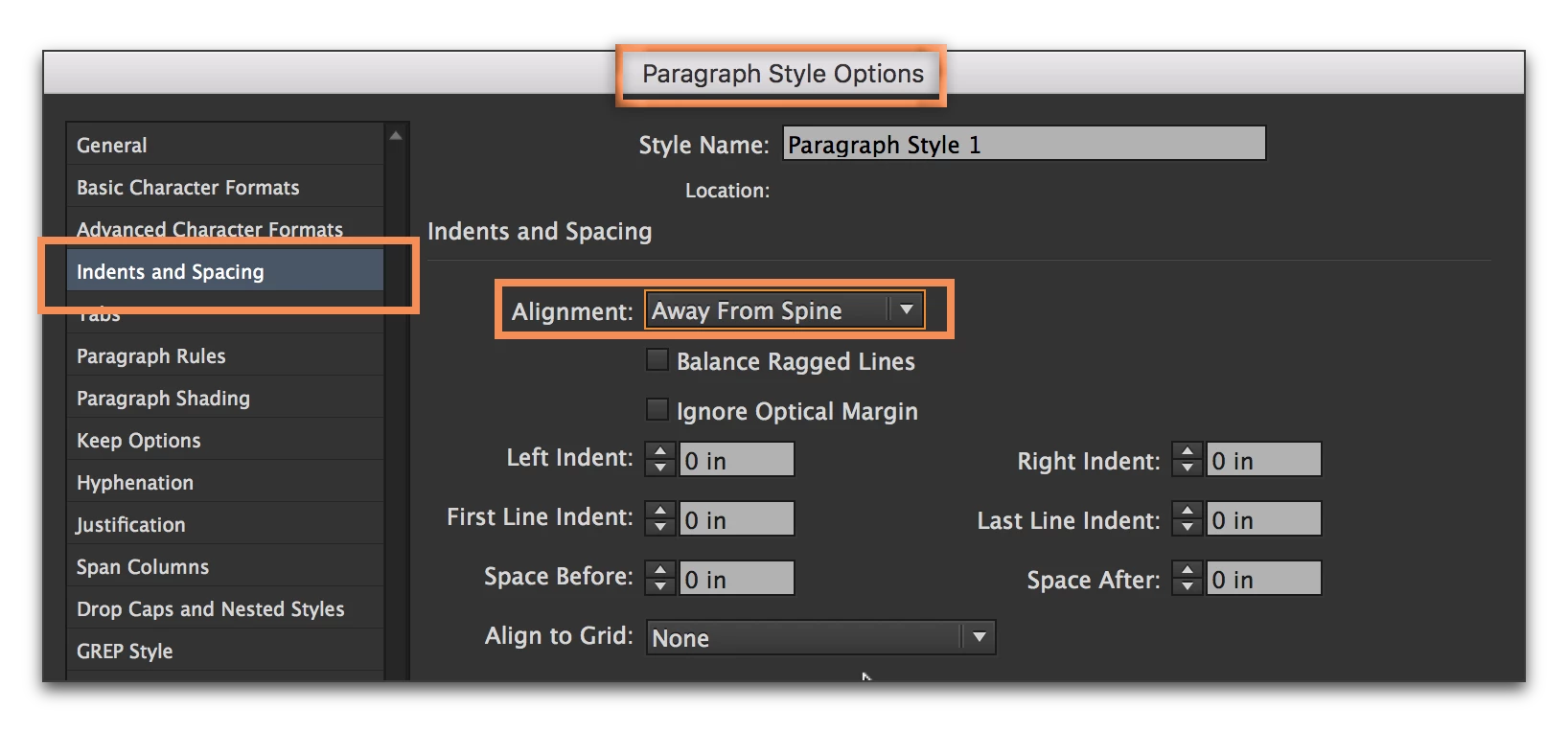This screenshot has height=732, width=1568.
Task: Decrease the Right Indent stepper value
Action: tap(1187, 469)
